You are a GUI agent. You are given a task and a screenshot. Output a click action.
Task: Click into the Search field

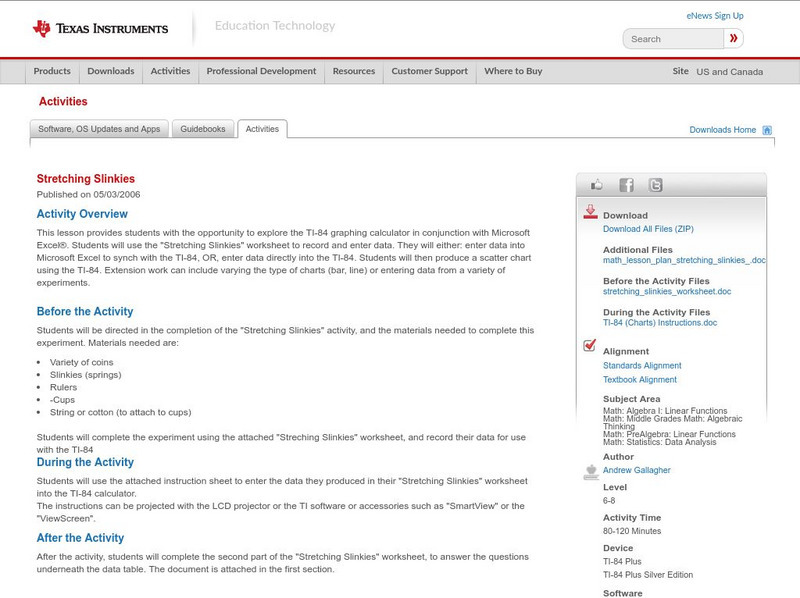click(x=673, y=39)
